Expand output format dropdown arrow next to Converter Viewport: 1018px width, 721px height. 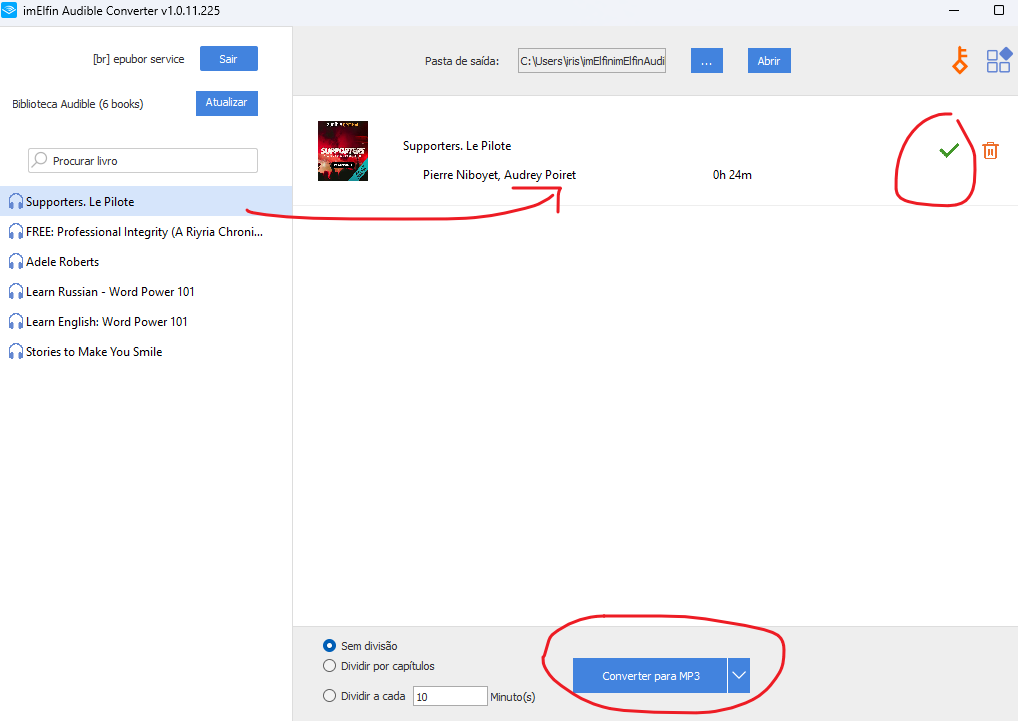[x=739, y=676]
